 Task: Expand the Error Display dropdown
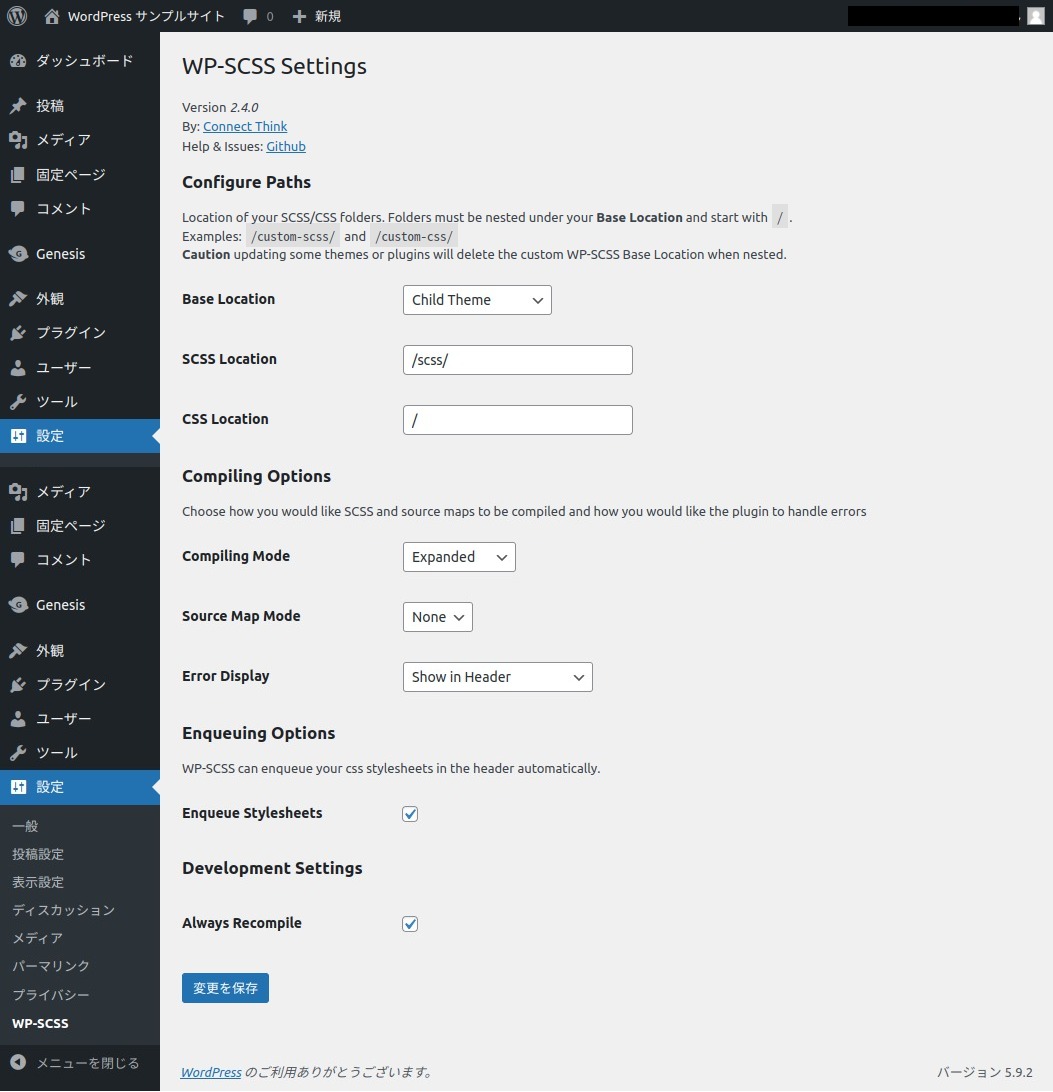tap(497, 677)
